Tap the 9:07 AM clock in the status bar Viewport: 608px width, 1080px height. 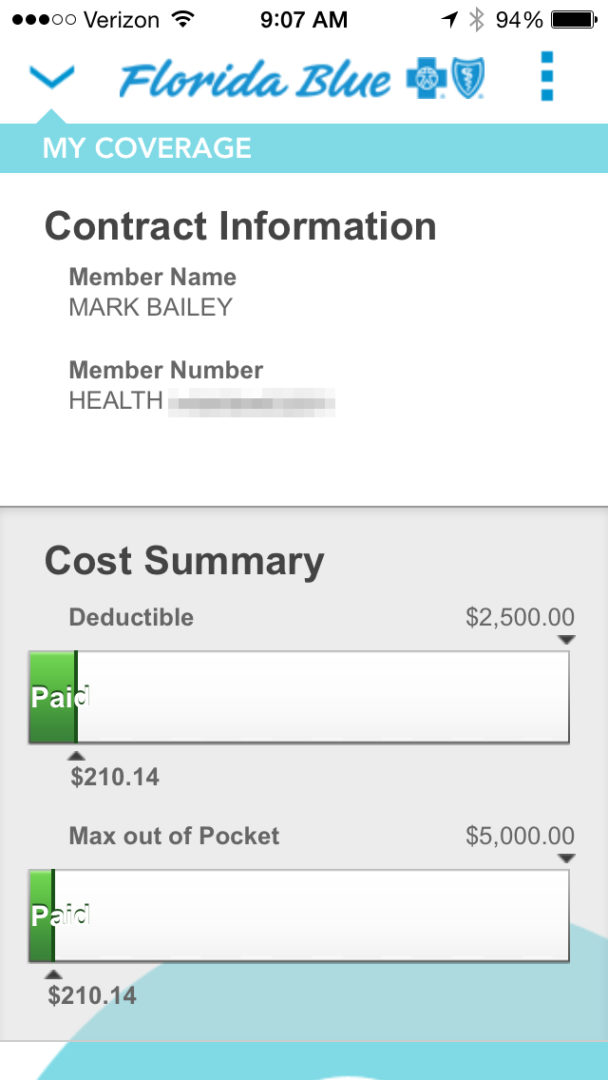pyautogui.click(x=304, y=18)
